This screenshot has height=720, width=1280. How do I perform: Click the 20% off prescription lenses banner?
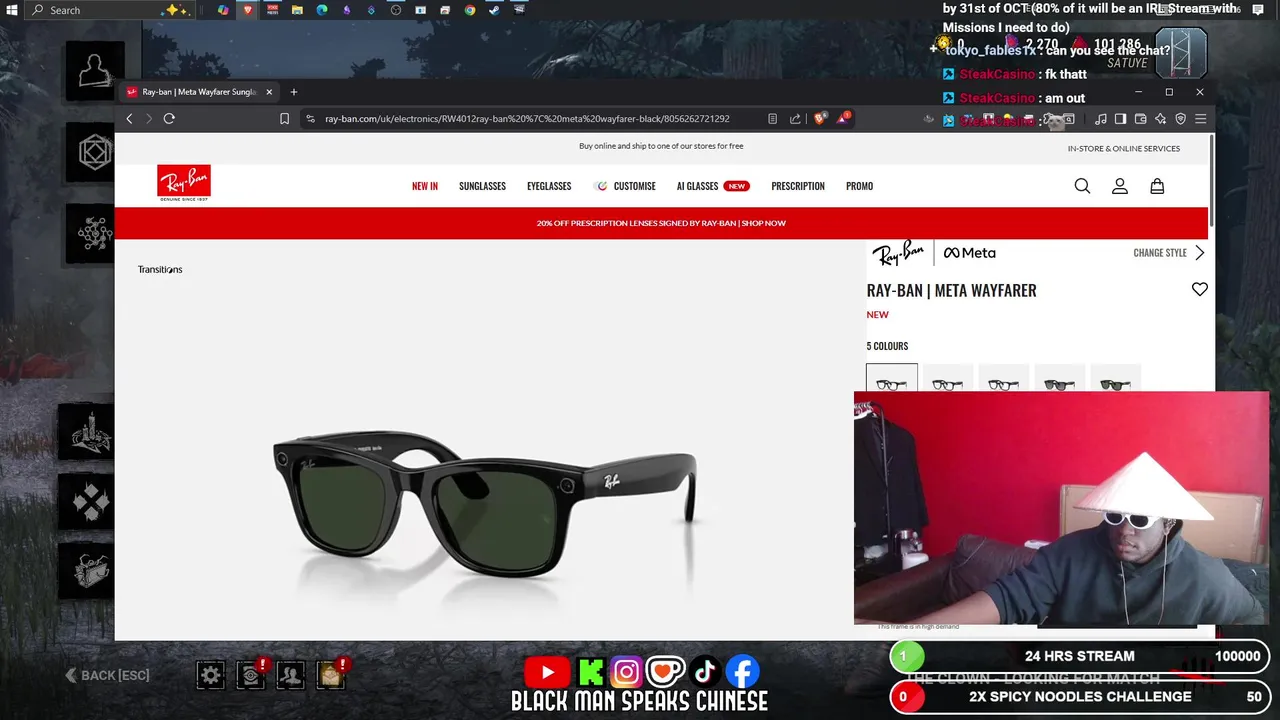(661, 223)
